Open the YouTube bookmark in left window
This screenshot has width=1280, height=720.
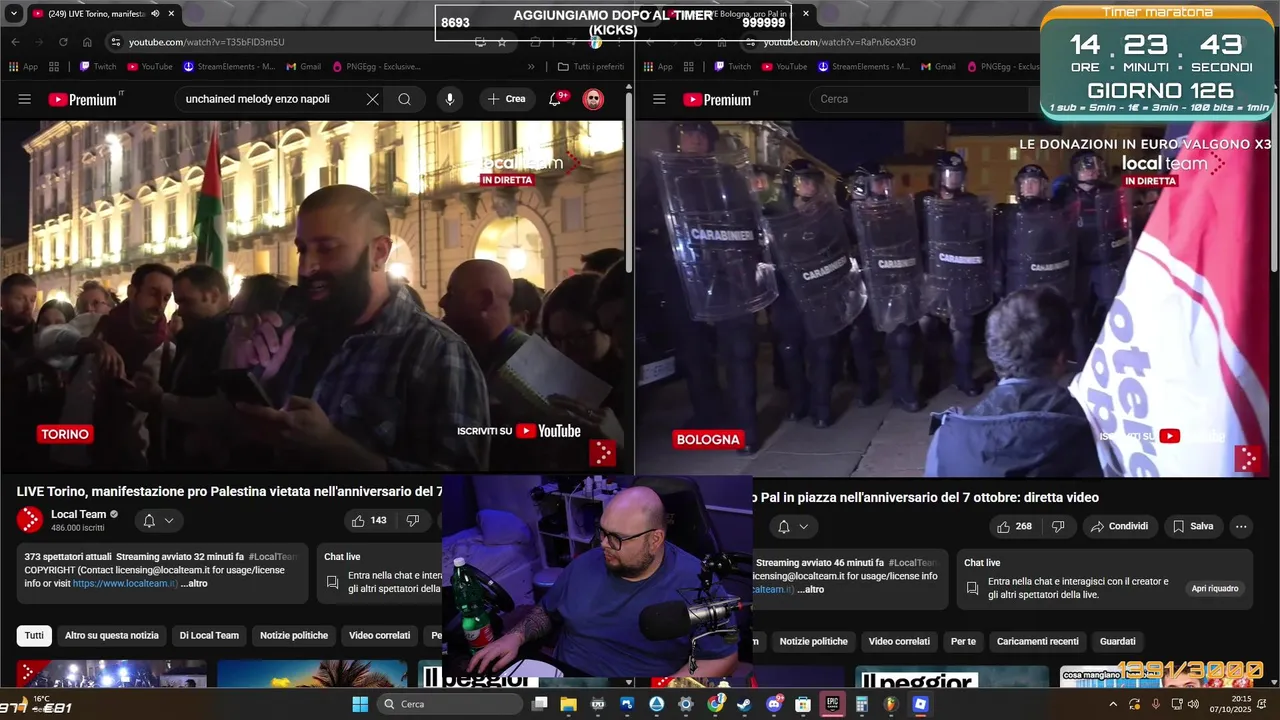pos(149,66)
